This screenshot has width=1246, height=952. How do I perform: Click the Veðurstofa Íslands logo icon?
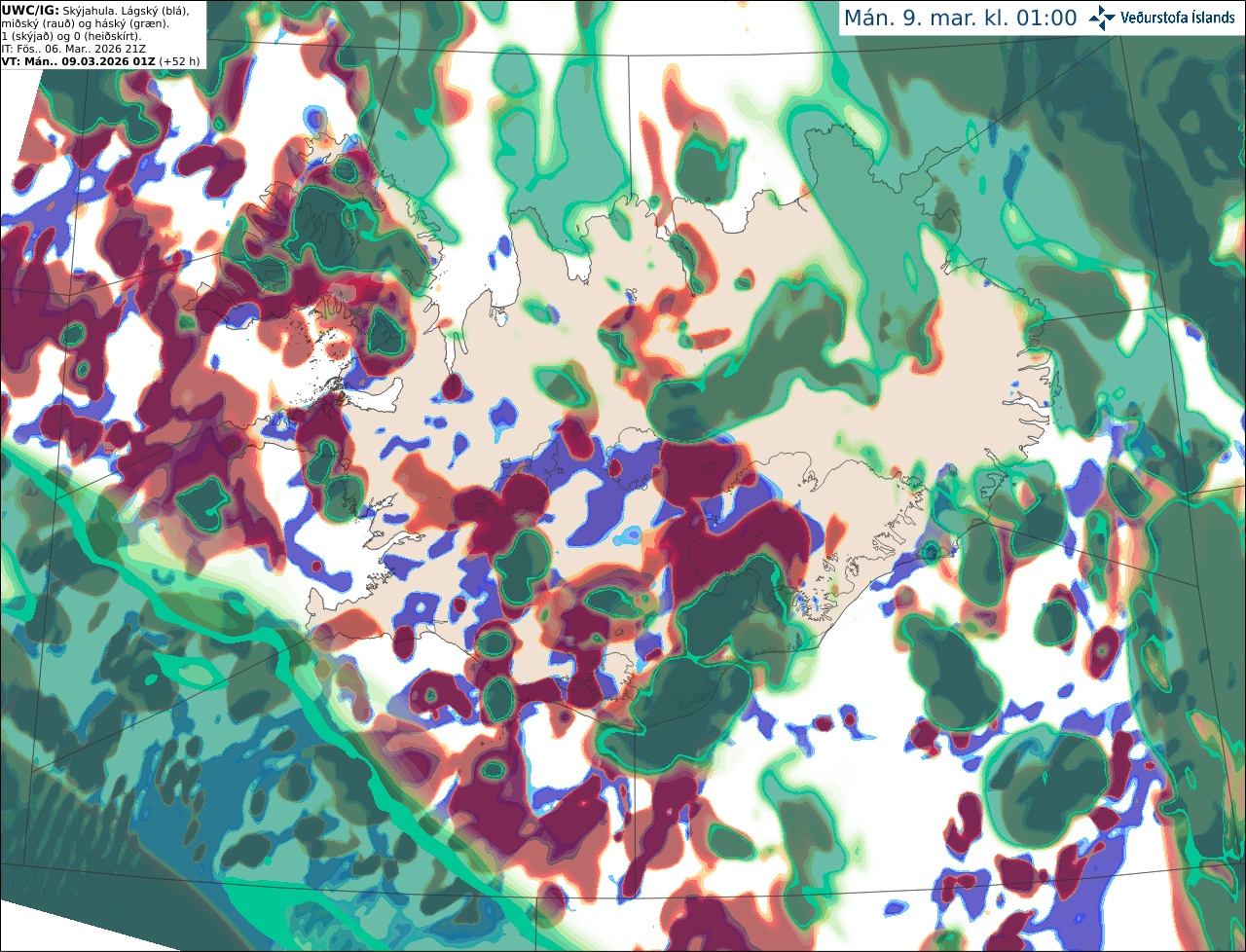tap(1102, 18)
